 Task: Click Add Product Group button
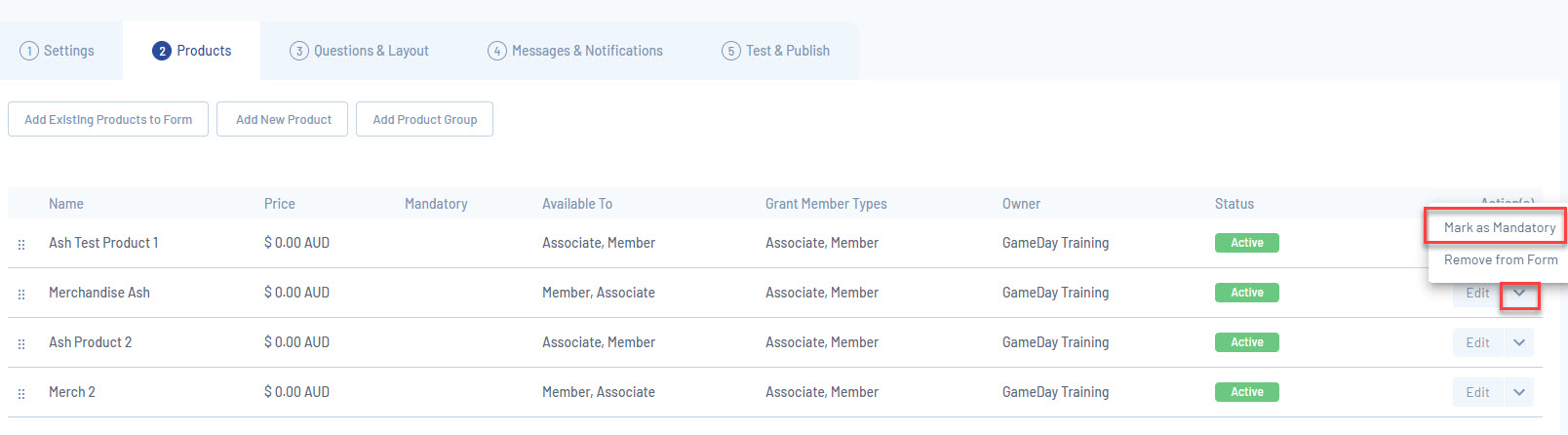pos(424,119)
